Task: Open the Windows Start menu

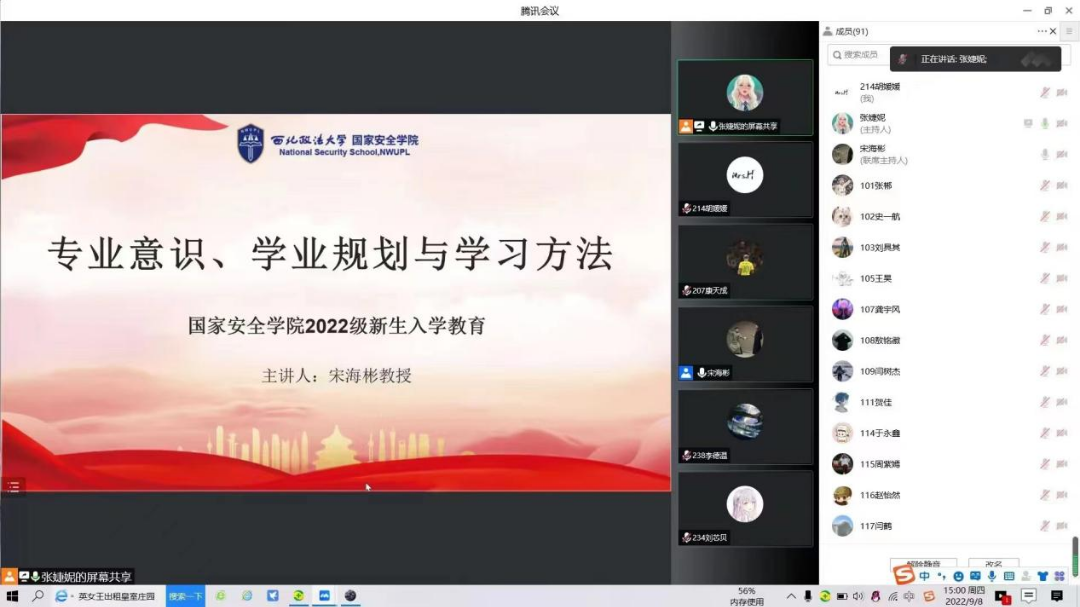Action: tap(13, 596)
